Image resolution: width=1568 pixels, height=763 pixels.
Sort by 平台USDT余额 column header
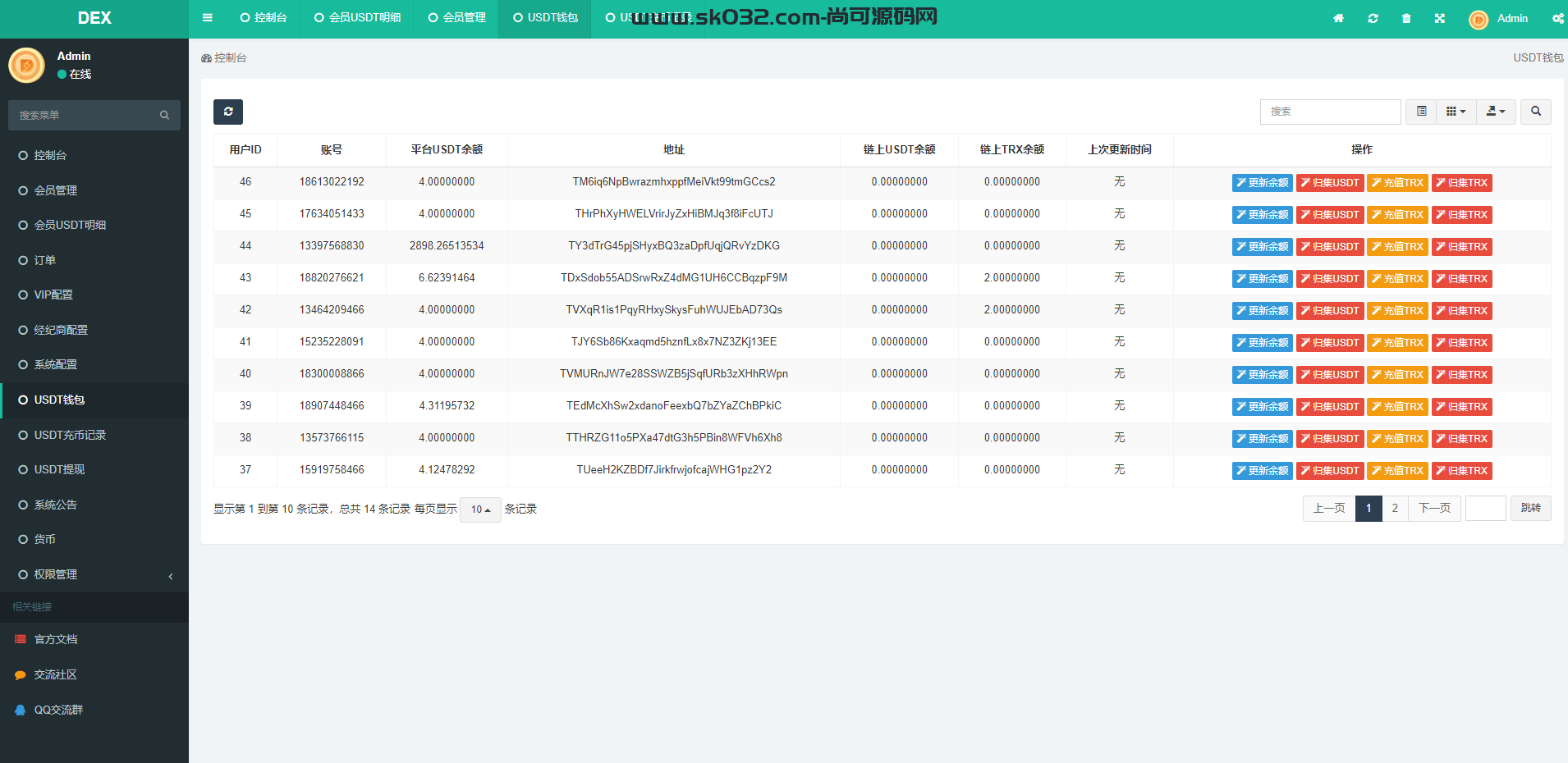click(447, 149)
